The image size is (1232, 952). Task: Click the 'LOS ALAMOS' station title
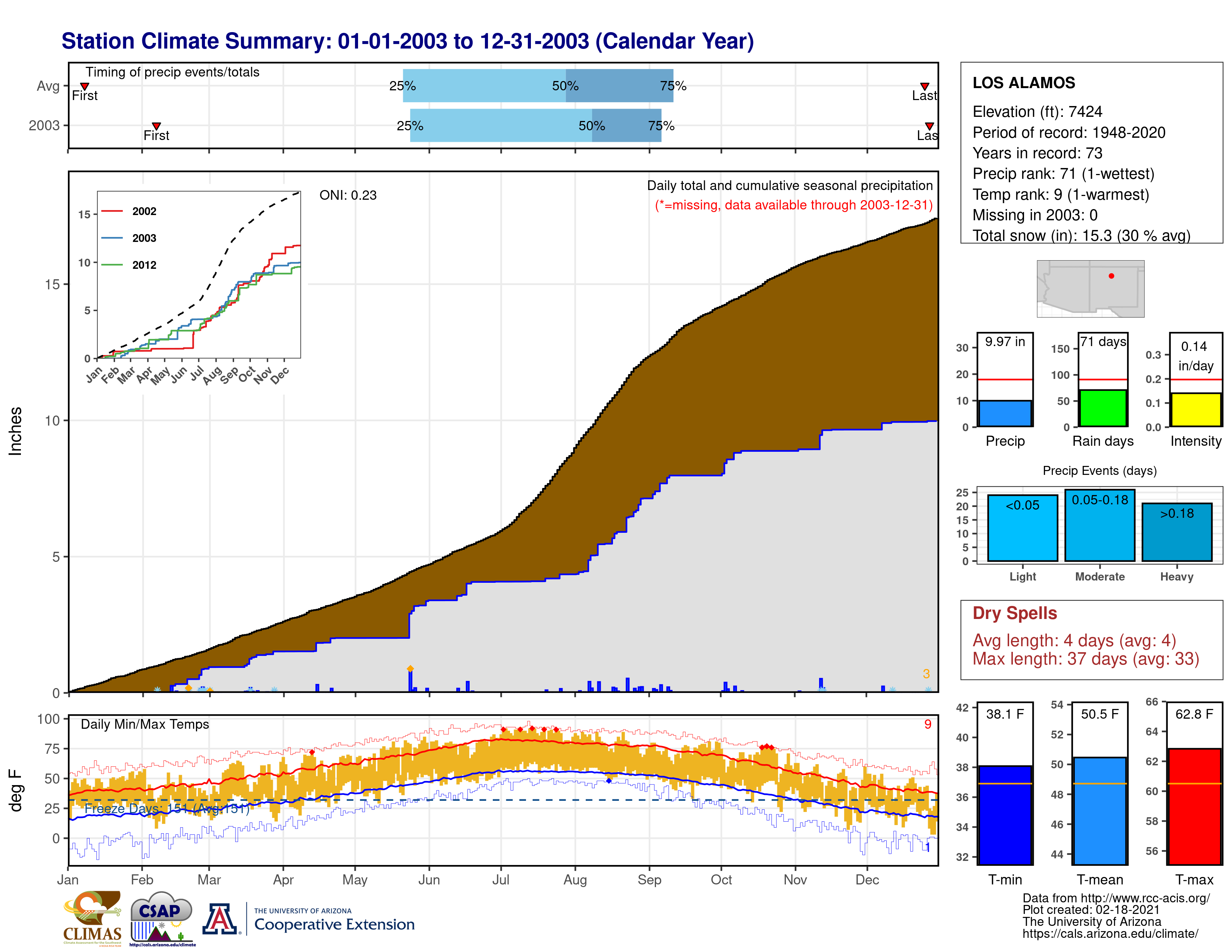[1024, 83]
